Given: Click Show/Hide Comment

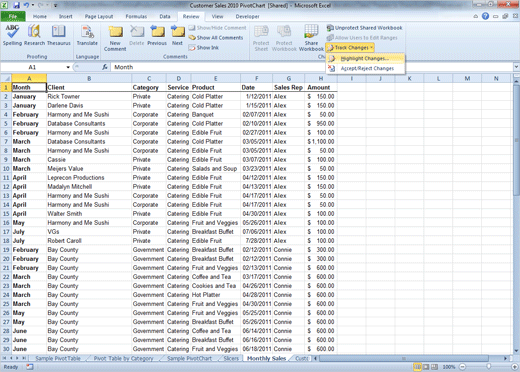Looking at the screenshot, I should pos(217,28).
